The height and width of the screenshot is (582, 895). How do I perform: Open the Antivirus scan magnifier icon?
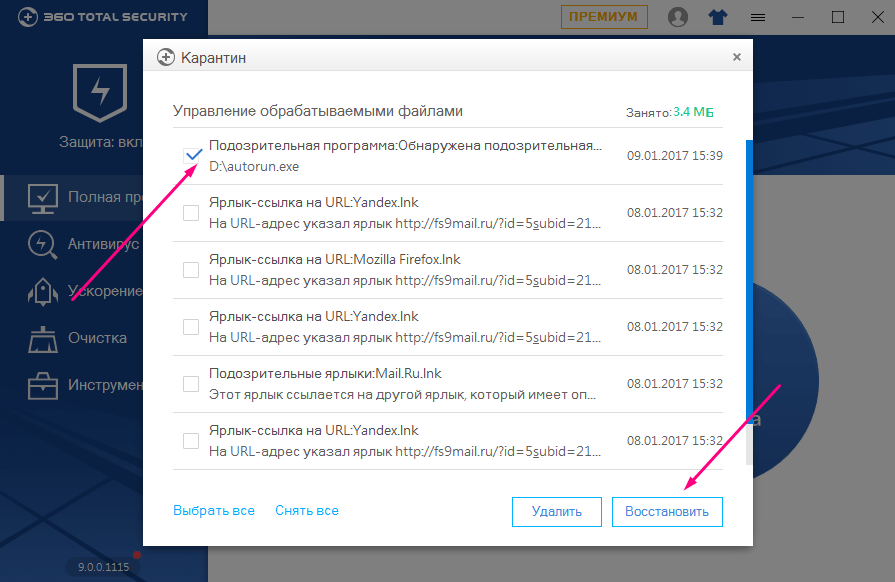[42, 244]
